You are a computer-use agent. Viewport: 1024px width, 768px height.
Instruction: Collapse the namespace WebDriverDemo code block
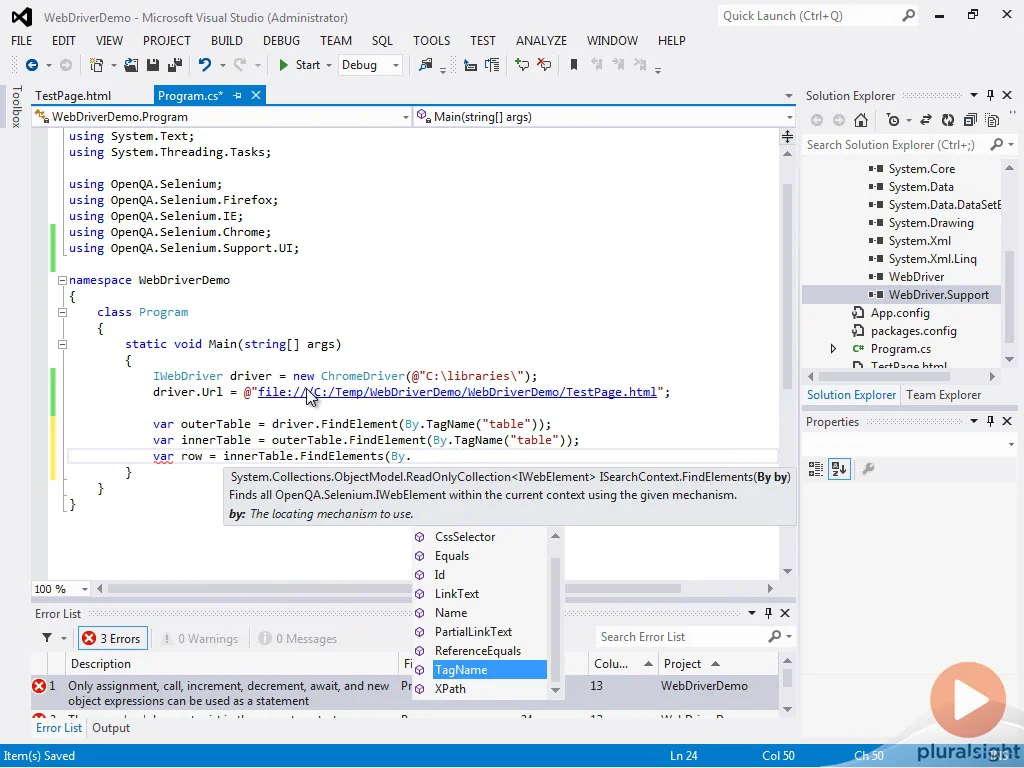pos(62,280)
